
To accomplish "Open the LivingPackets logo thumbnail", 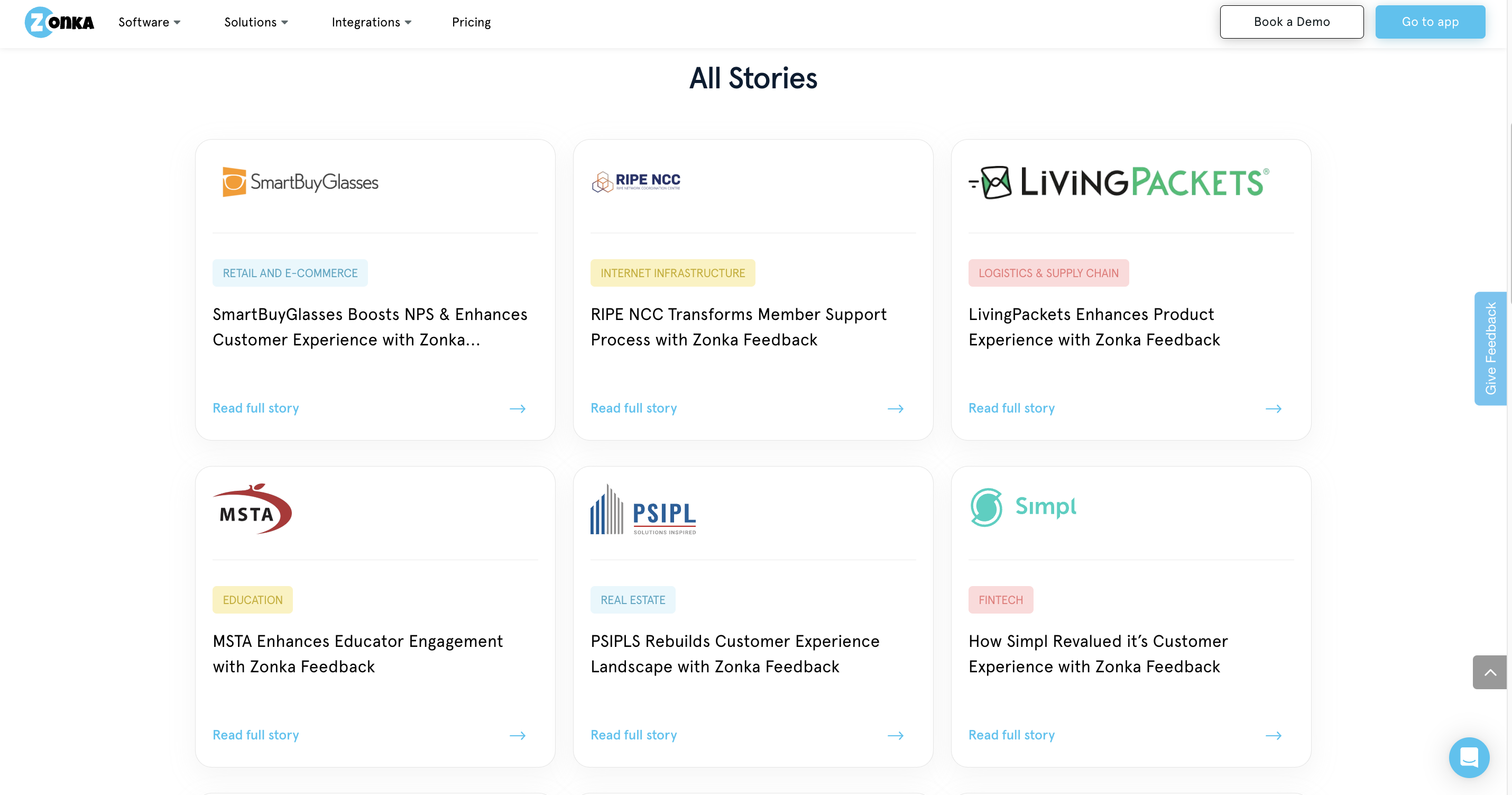I will 1119,182.
